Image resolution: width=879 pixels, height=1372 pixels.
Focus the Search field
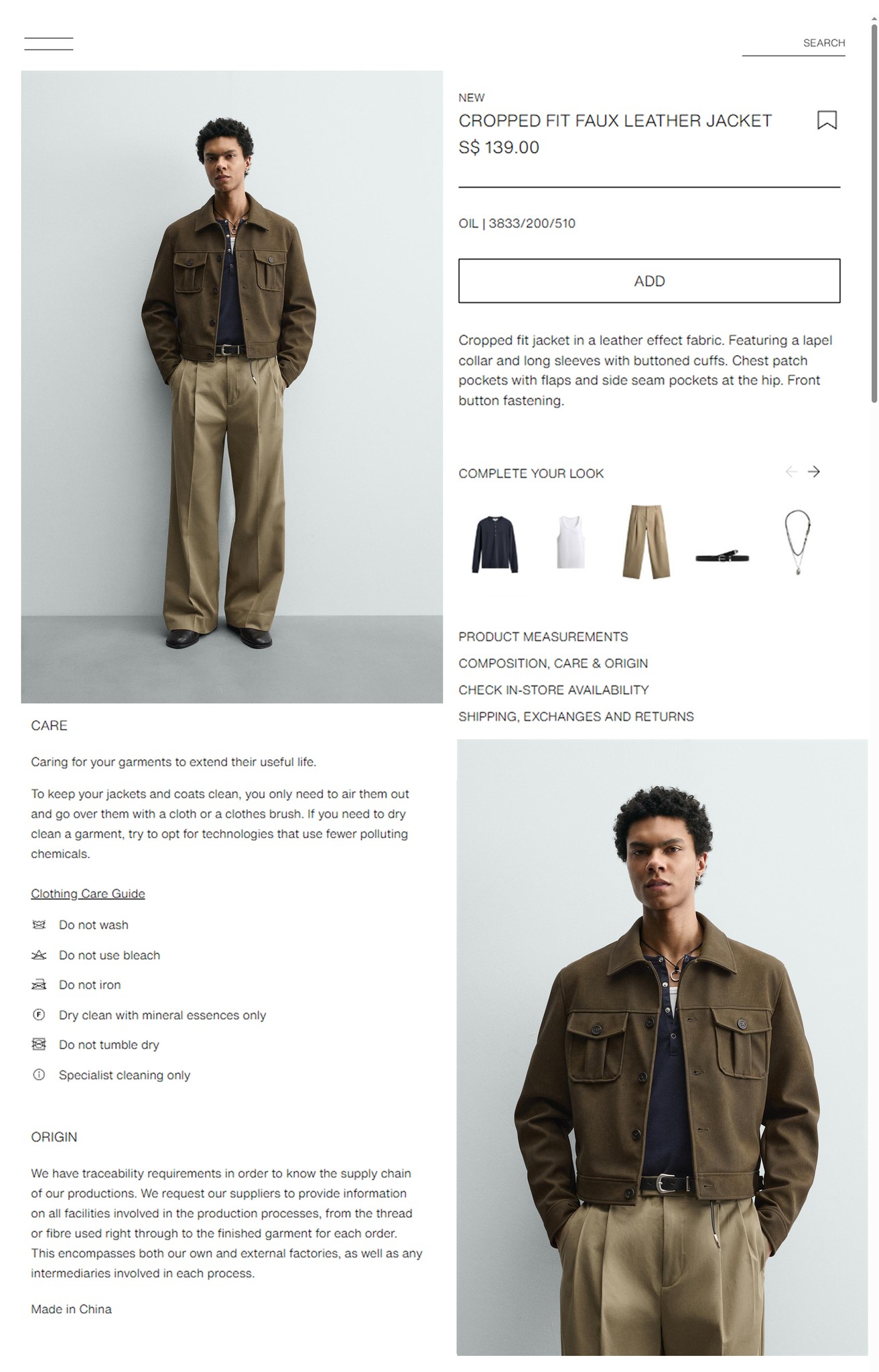[793, 44]
